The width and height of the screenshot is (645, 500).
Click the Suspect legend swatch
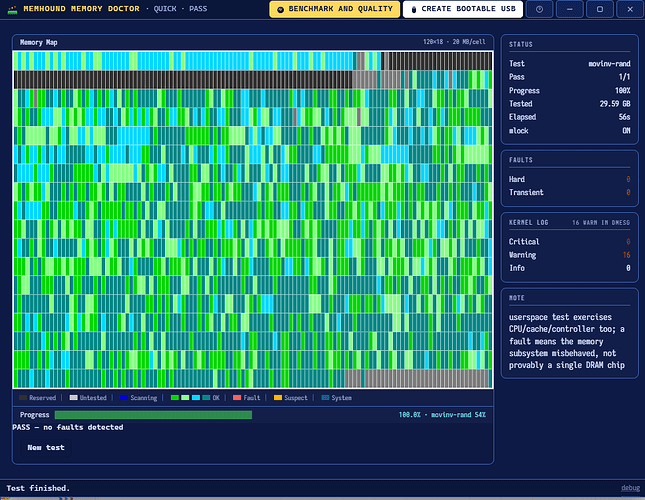coord(278,398)
